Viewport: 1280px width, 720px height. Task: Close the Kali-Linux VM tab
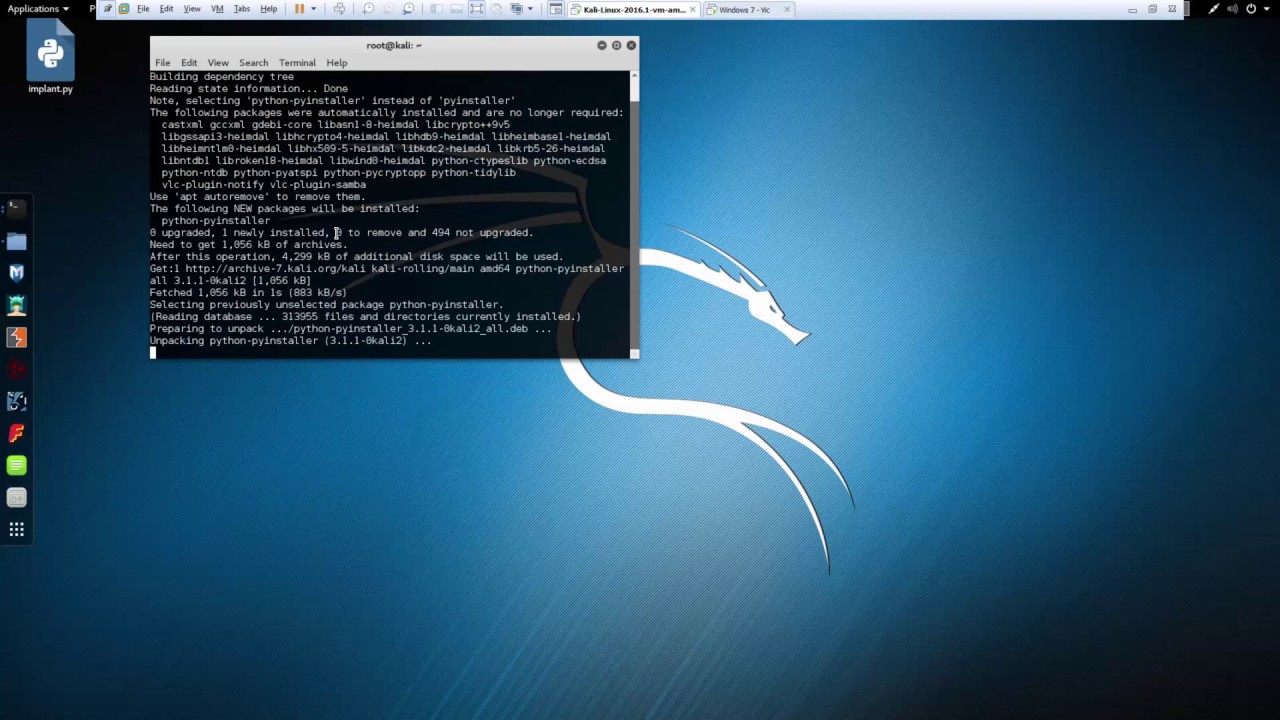[x=692, y=9]
